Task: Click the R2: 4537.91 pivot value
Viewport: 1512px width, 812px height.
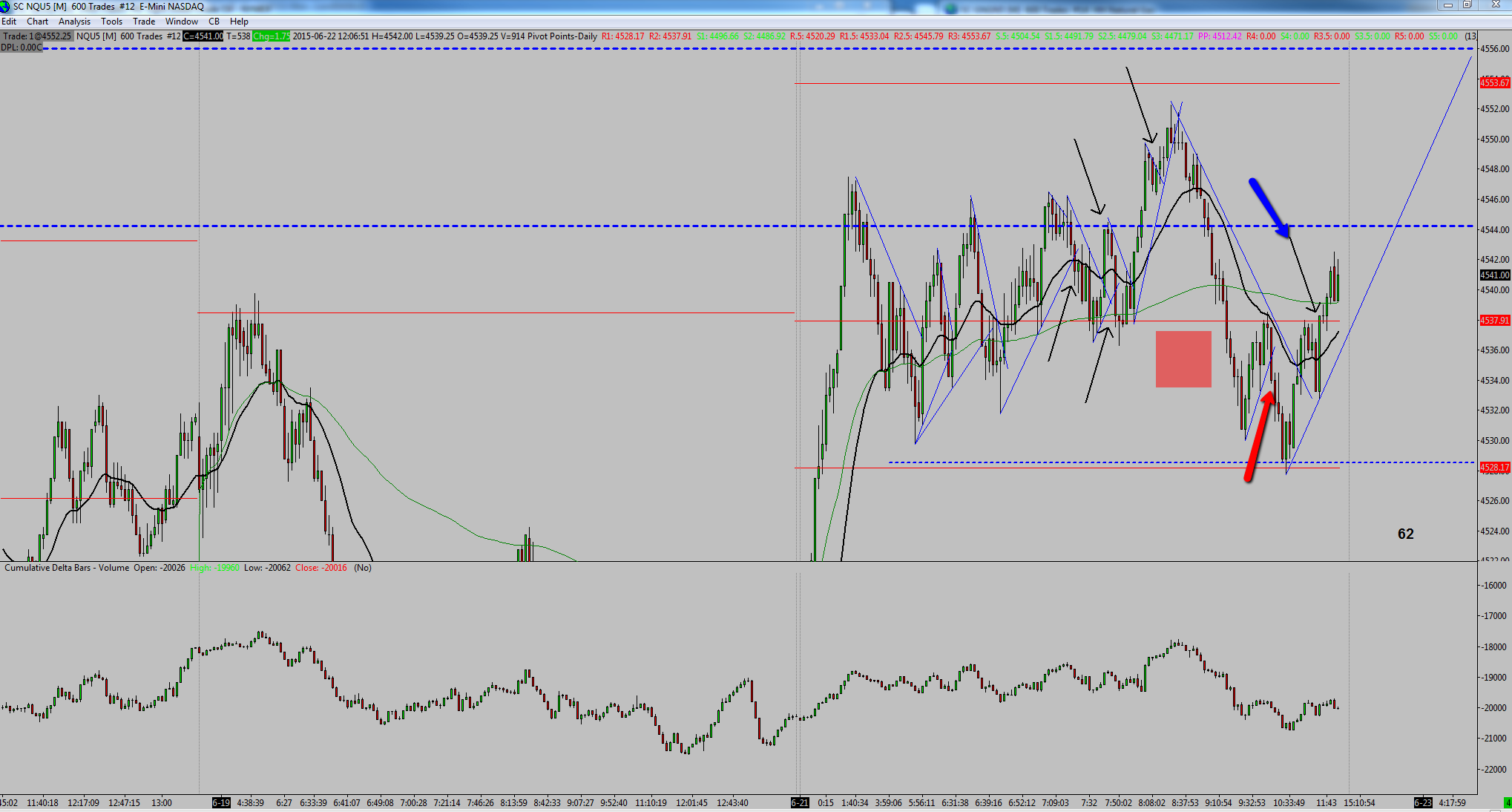Action: [670, 36]
